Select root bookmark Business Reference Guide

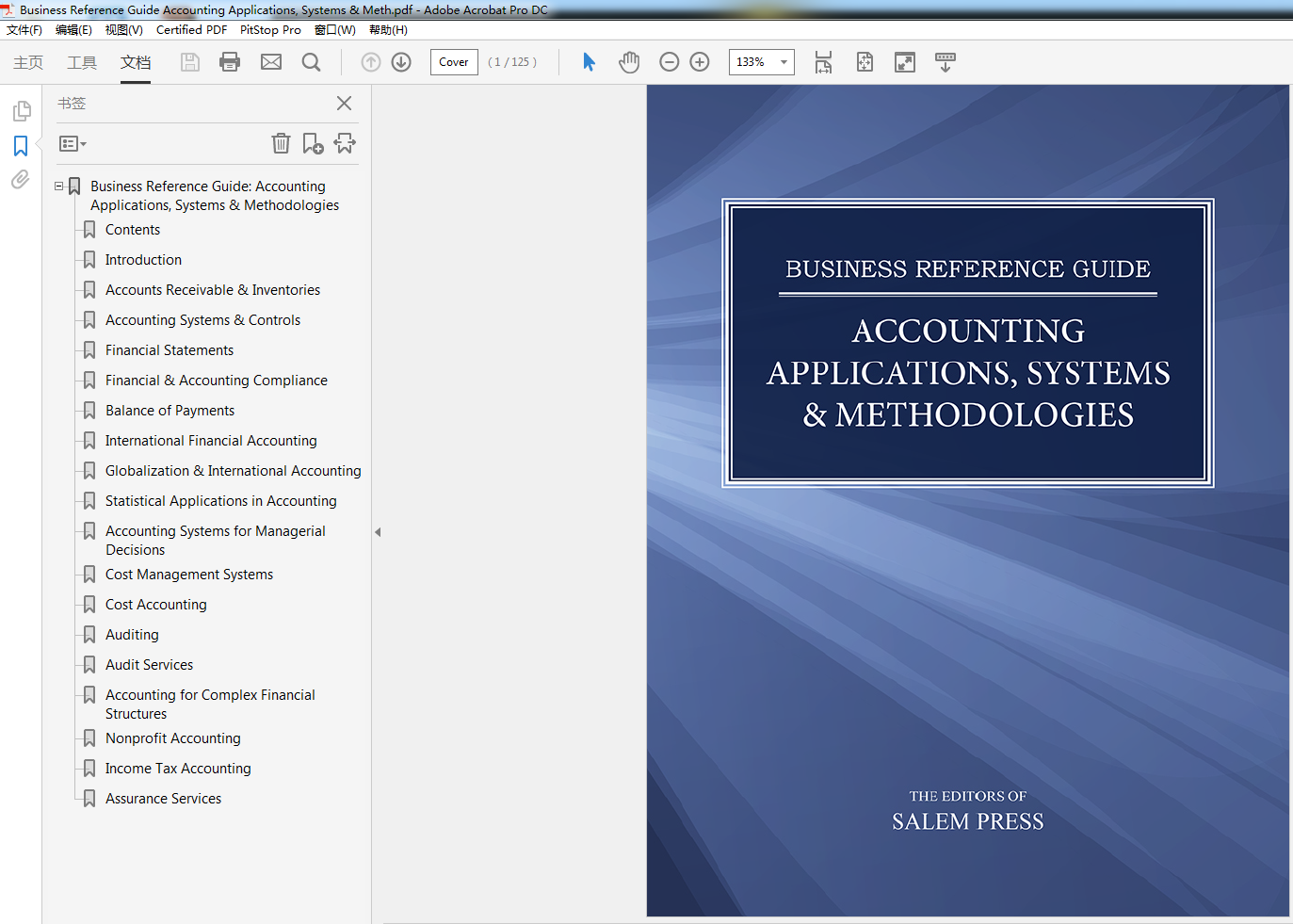click(x=215, y=196)
